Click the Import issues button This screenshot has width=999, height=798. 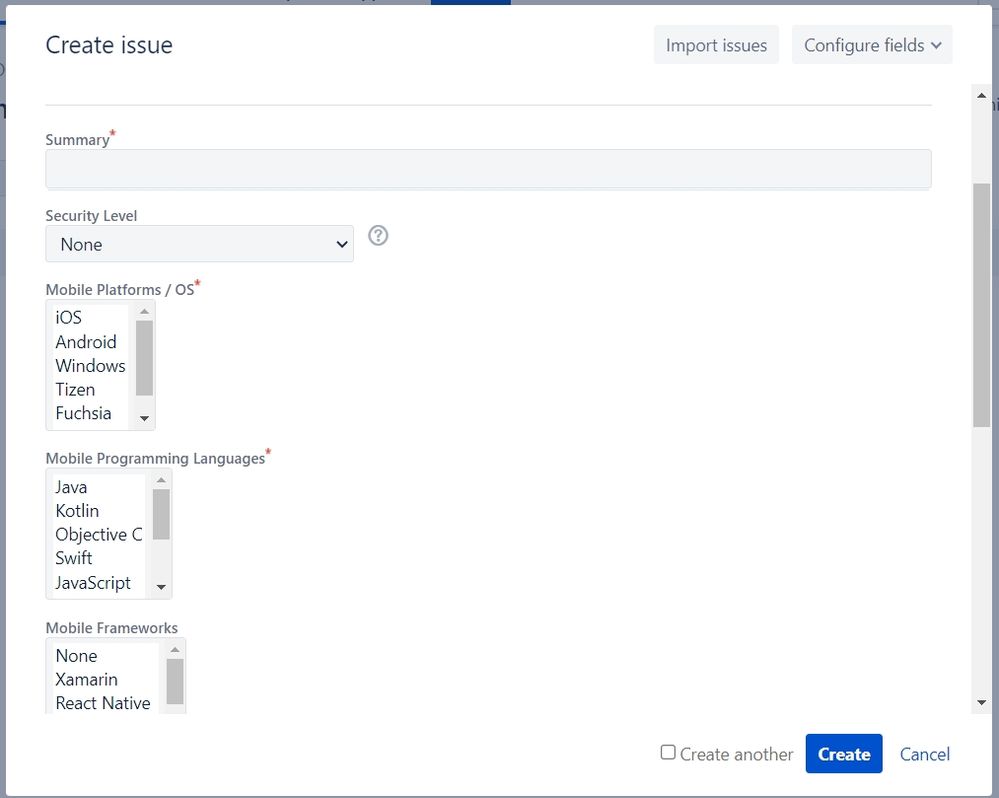coord(716,45)
